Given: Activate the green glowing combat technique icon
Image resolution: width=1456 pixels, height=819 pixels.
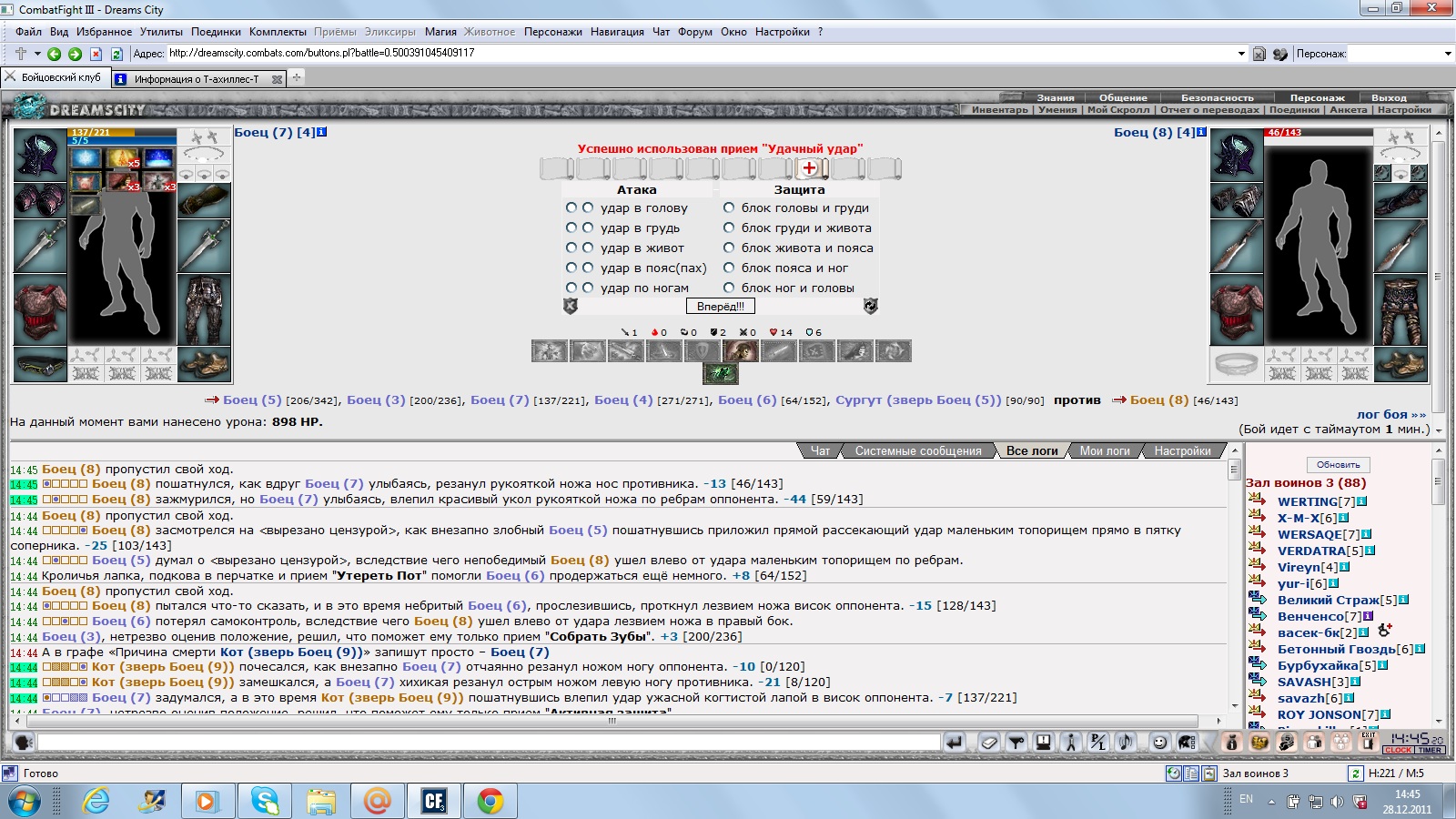Looking at the screenshot, I should pyautogui.click(x=721, y=373).
